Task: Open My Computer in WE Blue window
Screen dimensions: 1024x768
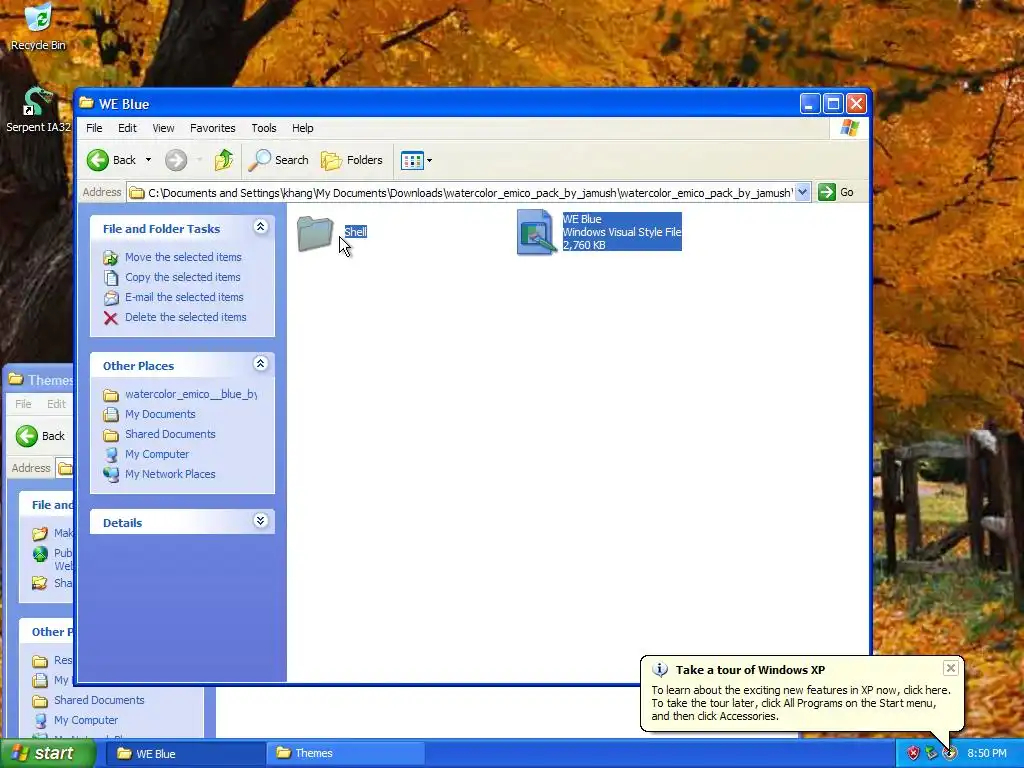Action: [x=157, y=455]
